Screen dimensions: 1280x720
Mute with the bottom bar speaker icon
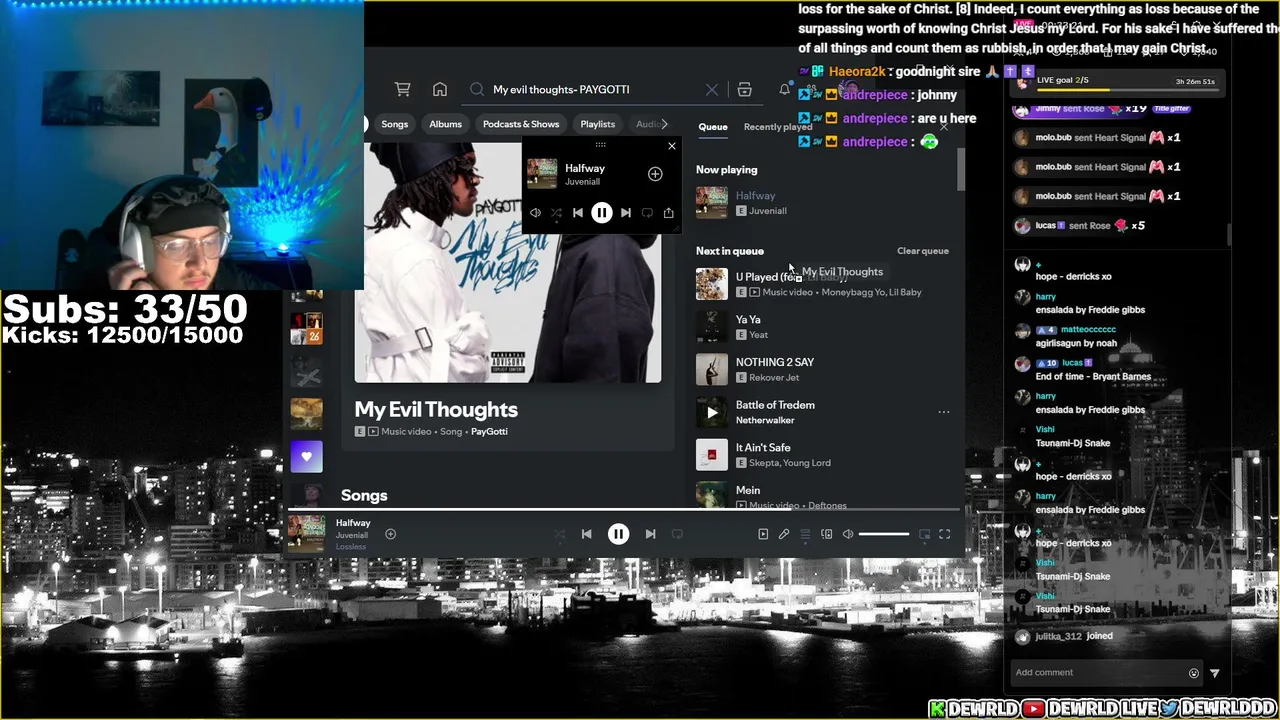coord(848,534)
